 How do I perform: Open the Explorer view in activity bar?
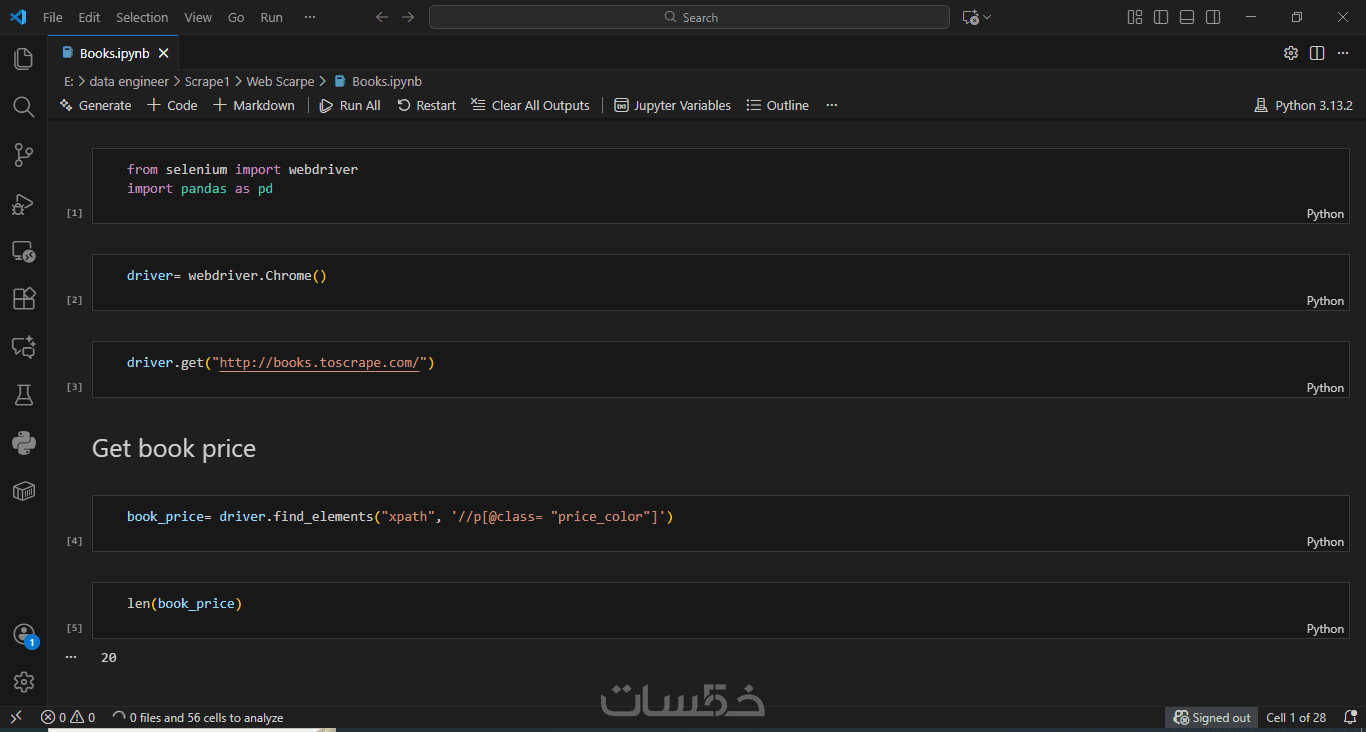(x=24, y=59)
